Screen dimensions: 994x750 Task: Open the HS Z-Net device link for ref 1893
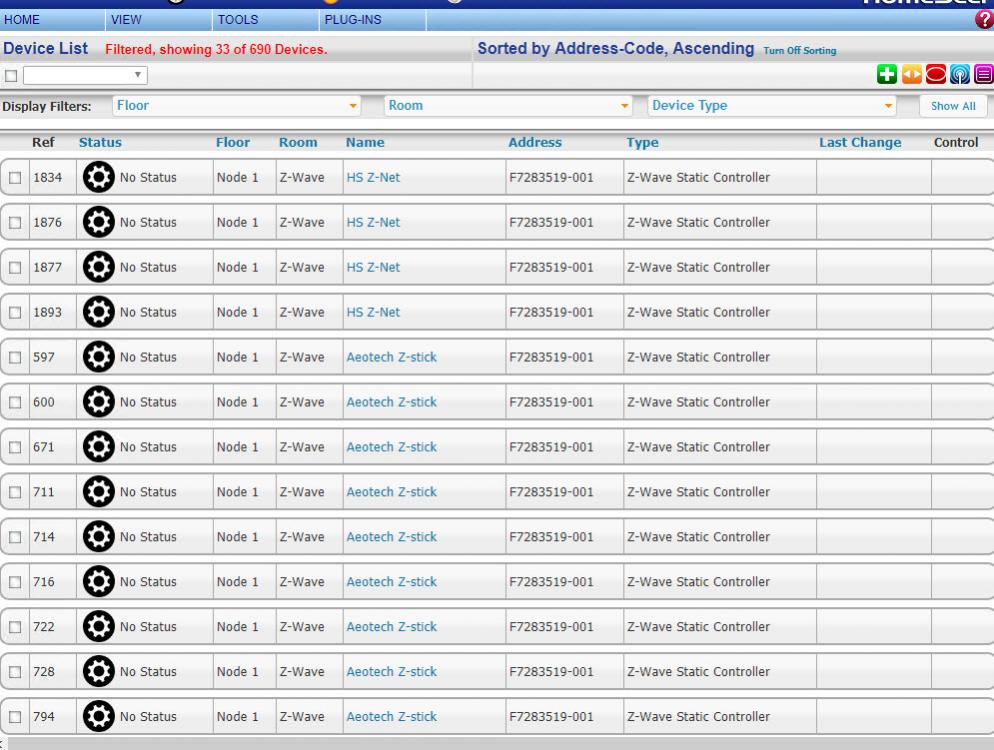point(373,312)
